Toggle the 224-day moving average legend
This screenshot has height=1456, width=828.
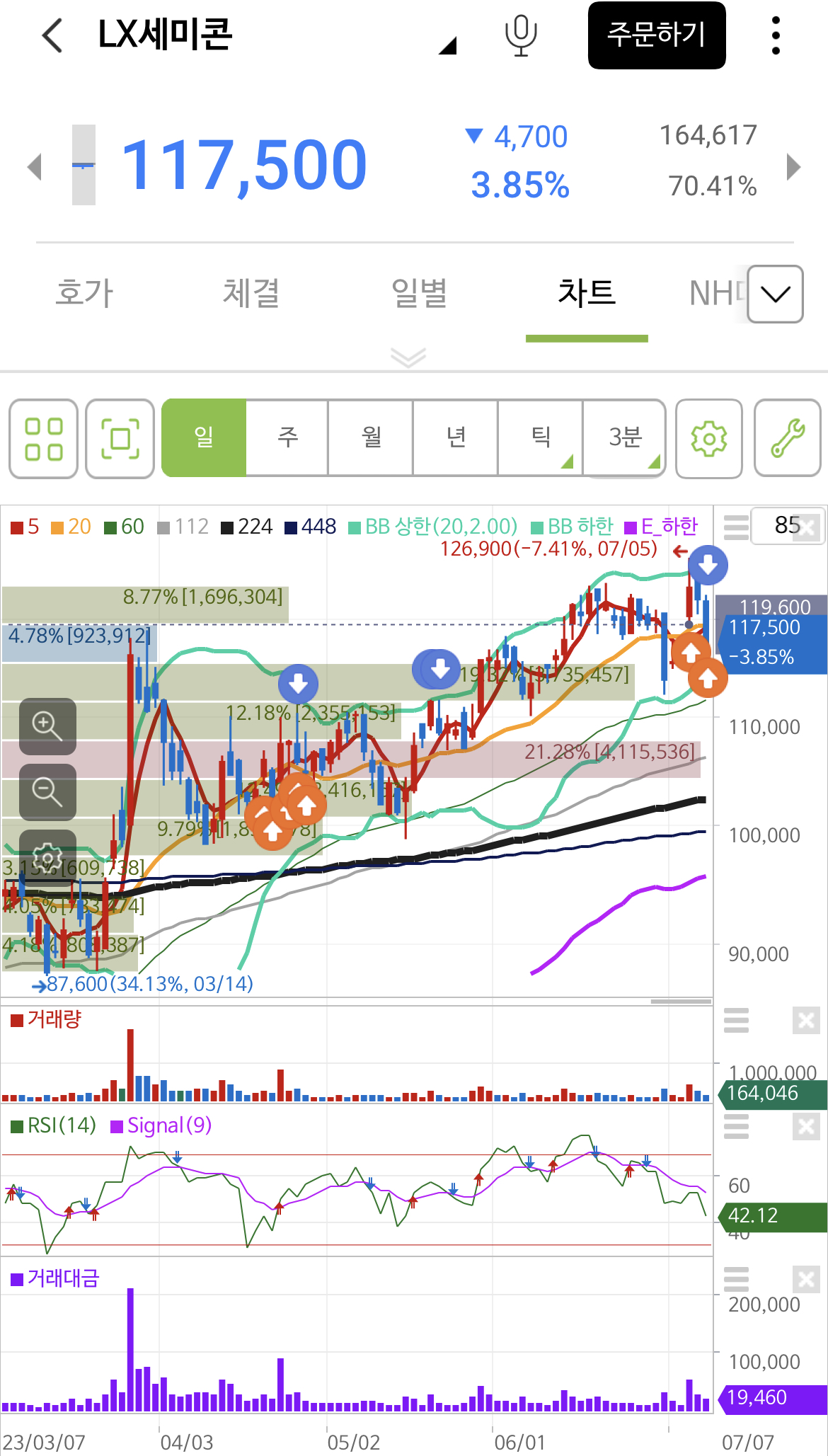click(x=247, y=527)
